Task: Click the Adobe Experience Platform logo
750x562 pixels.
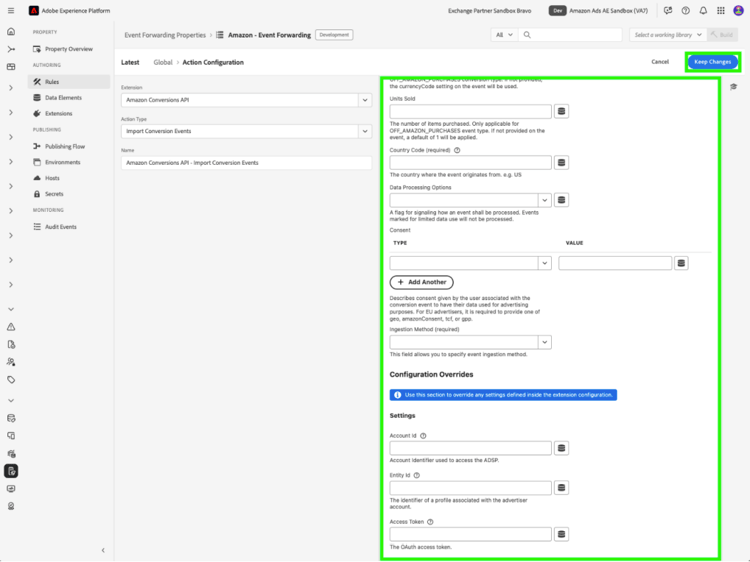Action: [33, 11]
